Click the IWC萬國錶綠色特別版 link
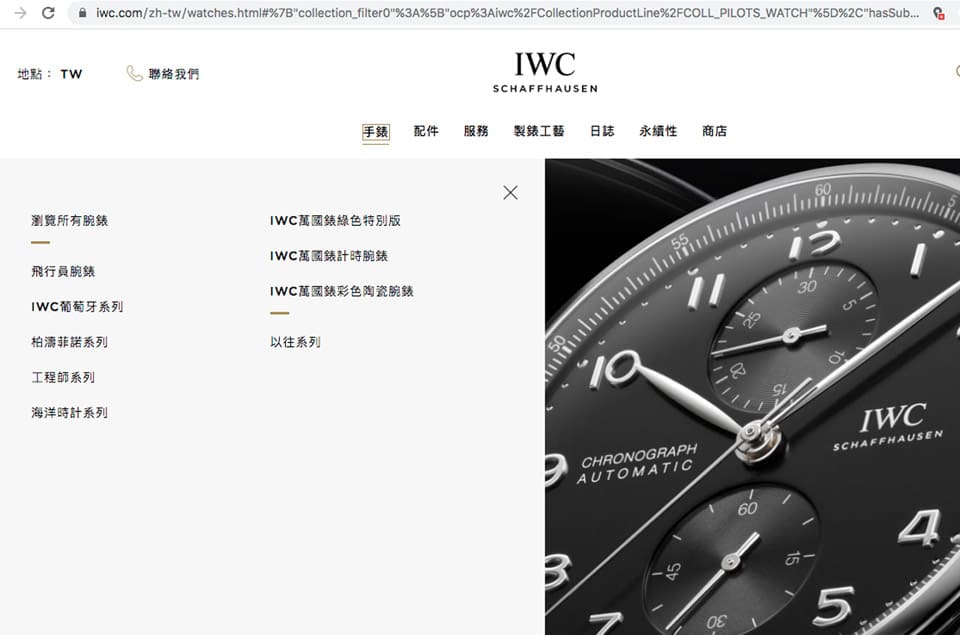This screenshot has height=635, width=960. point(336,220)
